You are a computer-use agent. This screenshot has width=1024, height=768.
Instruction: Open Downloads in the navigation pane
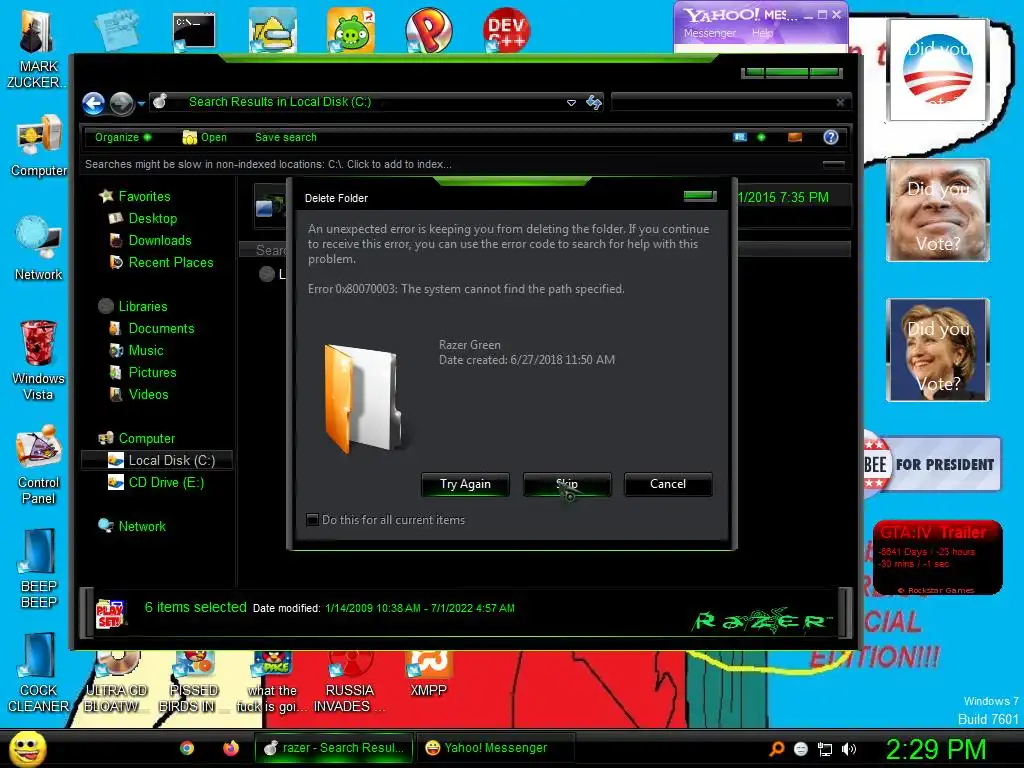point(159,240)
